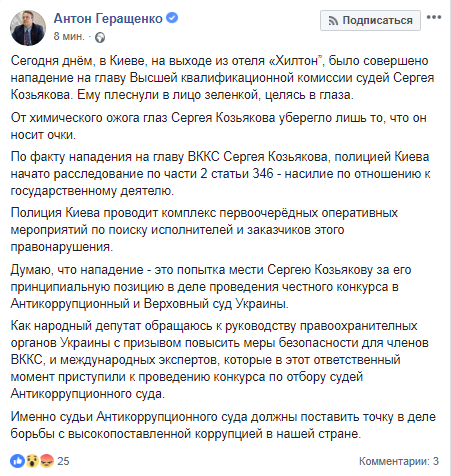Open the list of 25 reactions

tap(63, 461)
